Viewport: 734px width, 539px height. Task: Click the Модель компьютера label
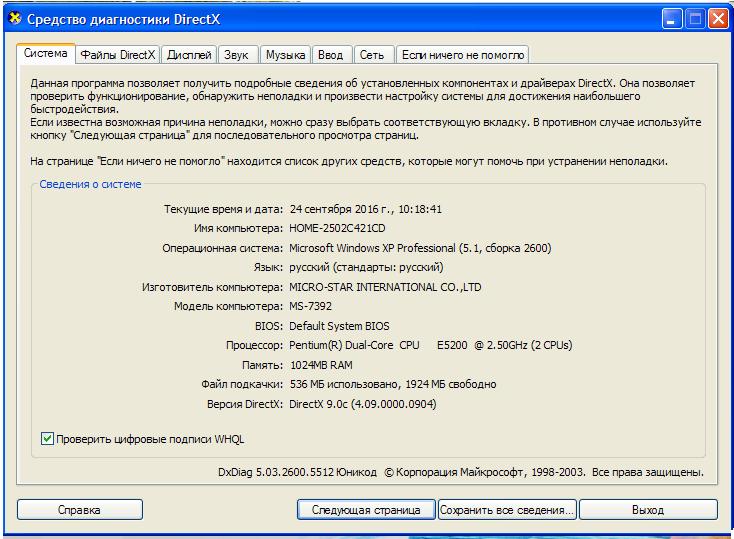pyautogui.click(x=228, y=306)
